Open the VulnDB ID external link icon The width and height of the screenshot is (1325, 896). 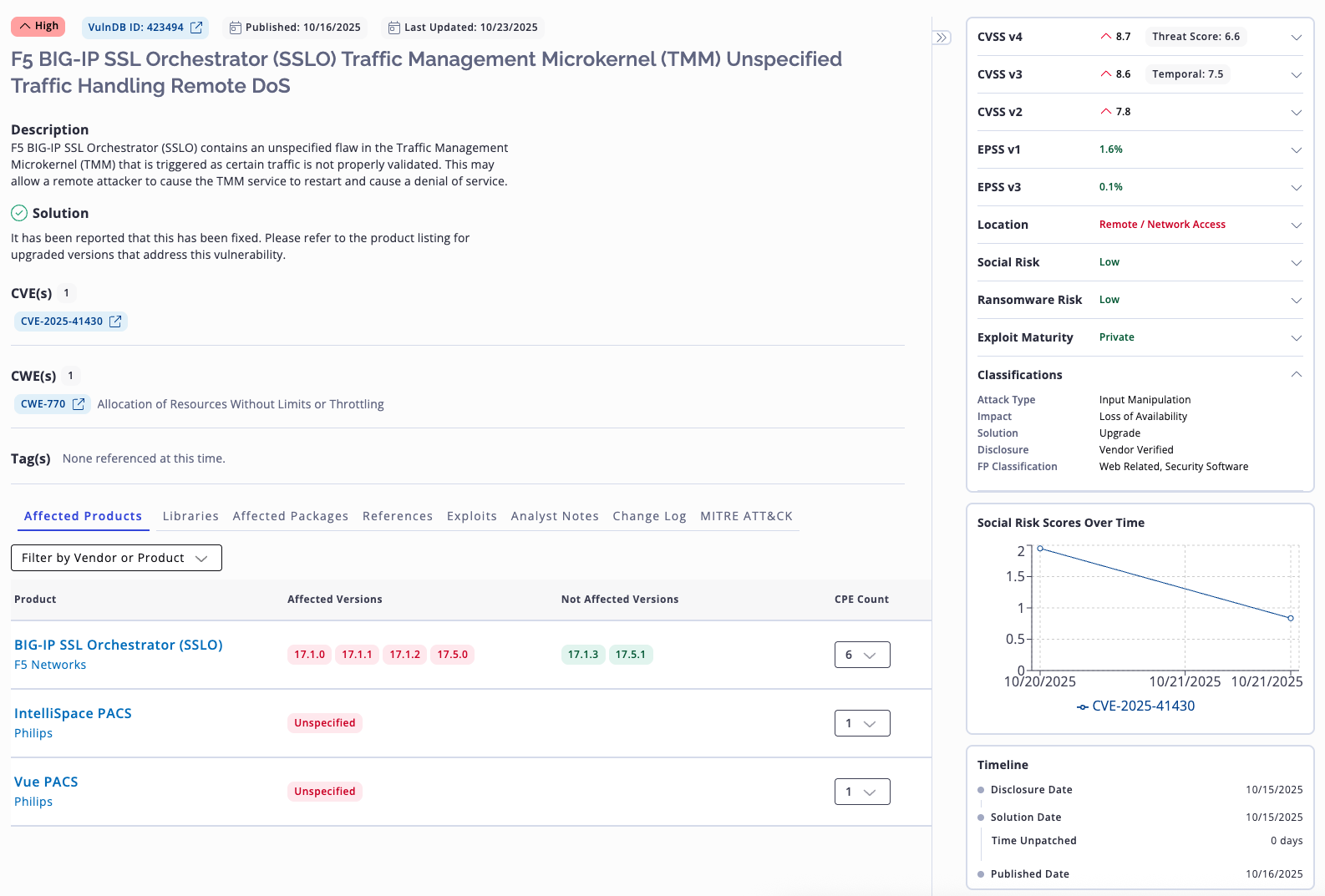[196, 28]
